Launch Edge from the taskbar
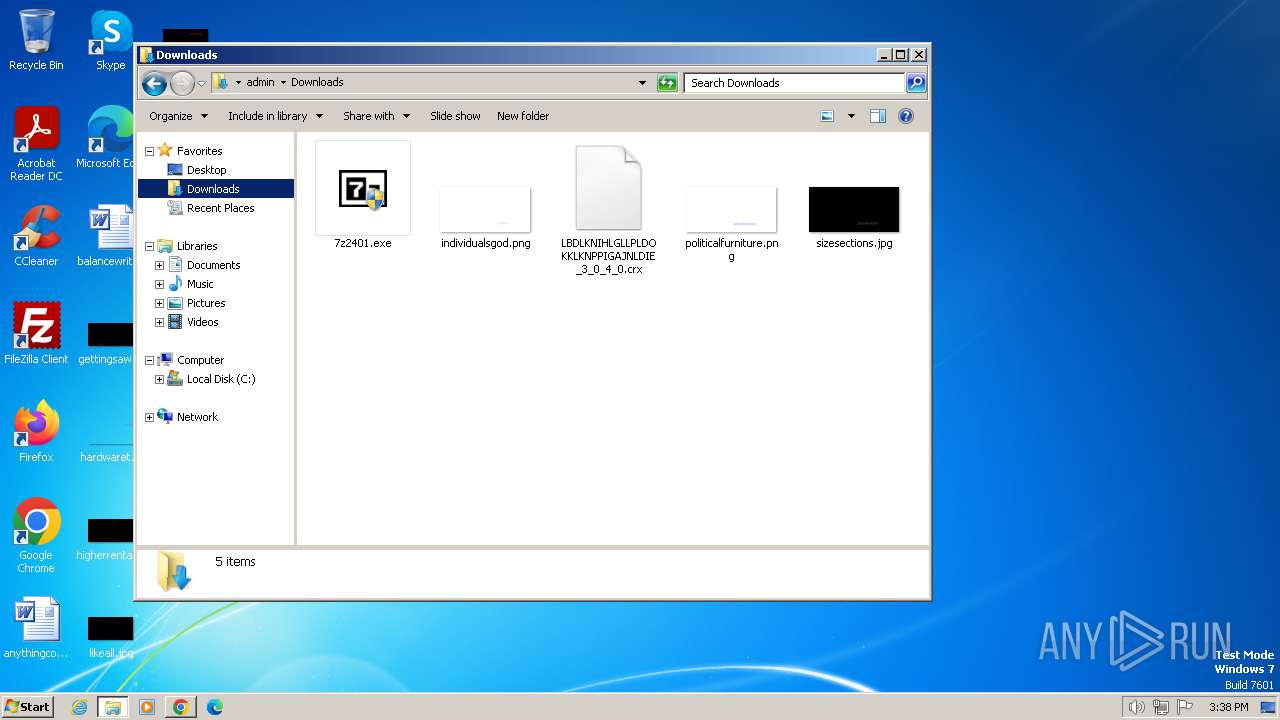 215,707
